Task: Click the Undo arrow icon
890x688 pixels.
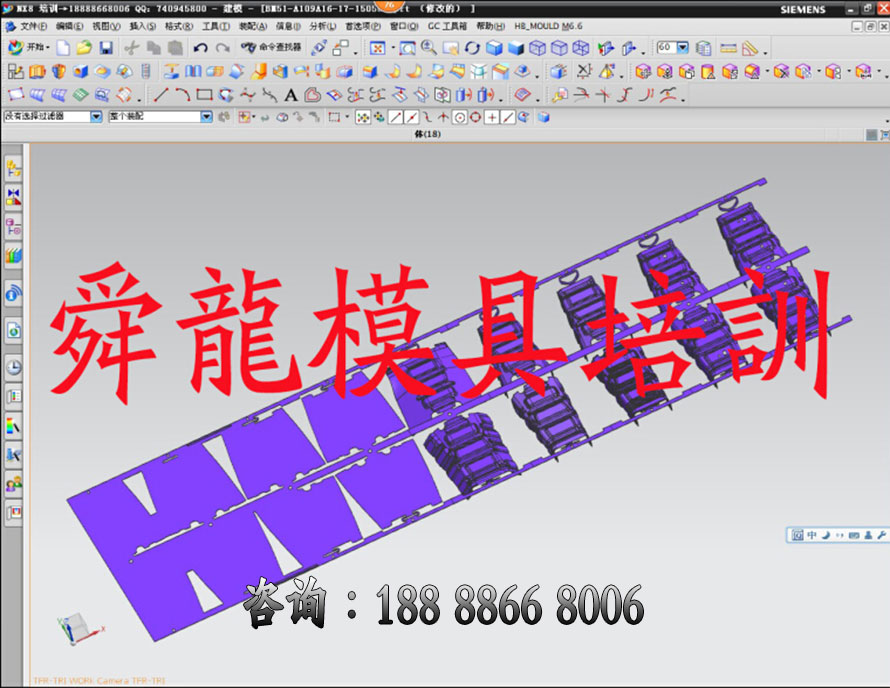Action: 201,48
